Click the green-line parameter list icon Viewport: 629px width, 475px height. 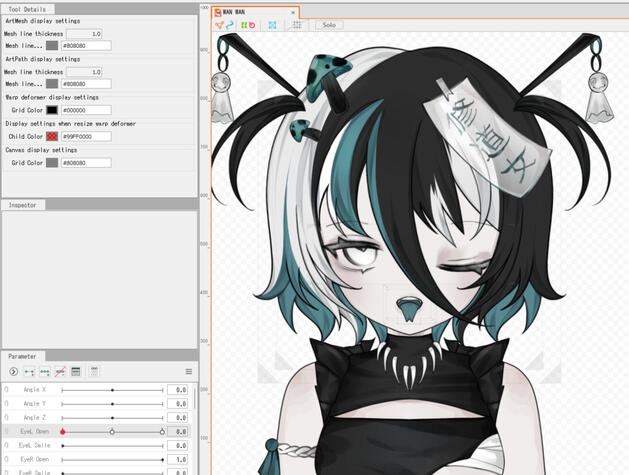click(75, 371)
